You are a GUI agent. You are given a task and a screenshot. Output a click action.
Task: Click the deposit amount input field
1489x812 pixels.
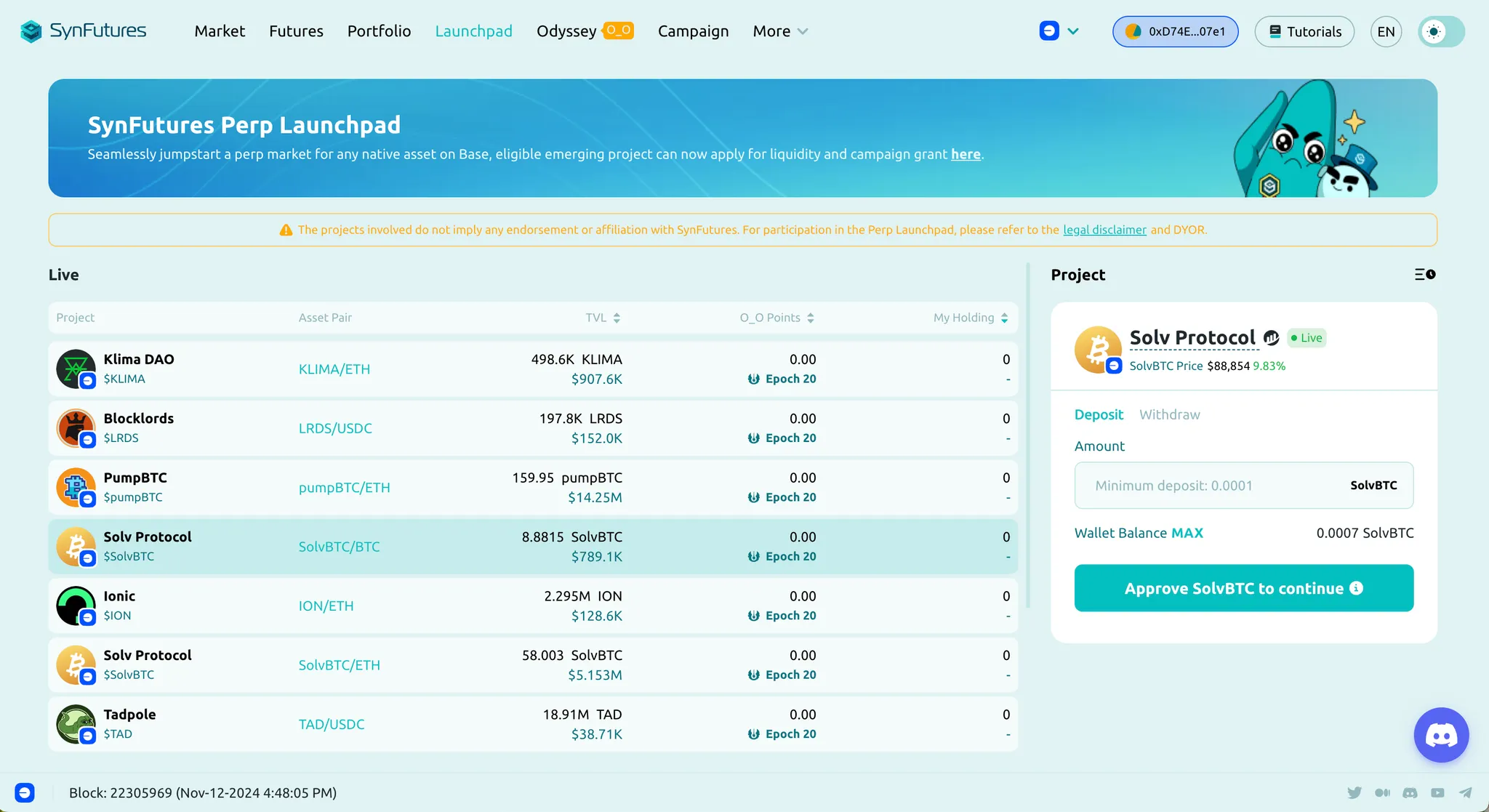click(x=1207, y=486)
